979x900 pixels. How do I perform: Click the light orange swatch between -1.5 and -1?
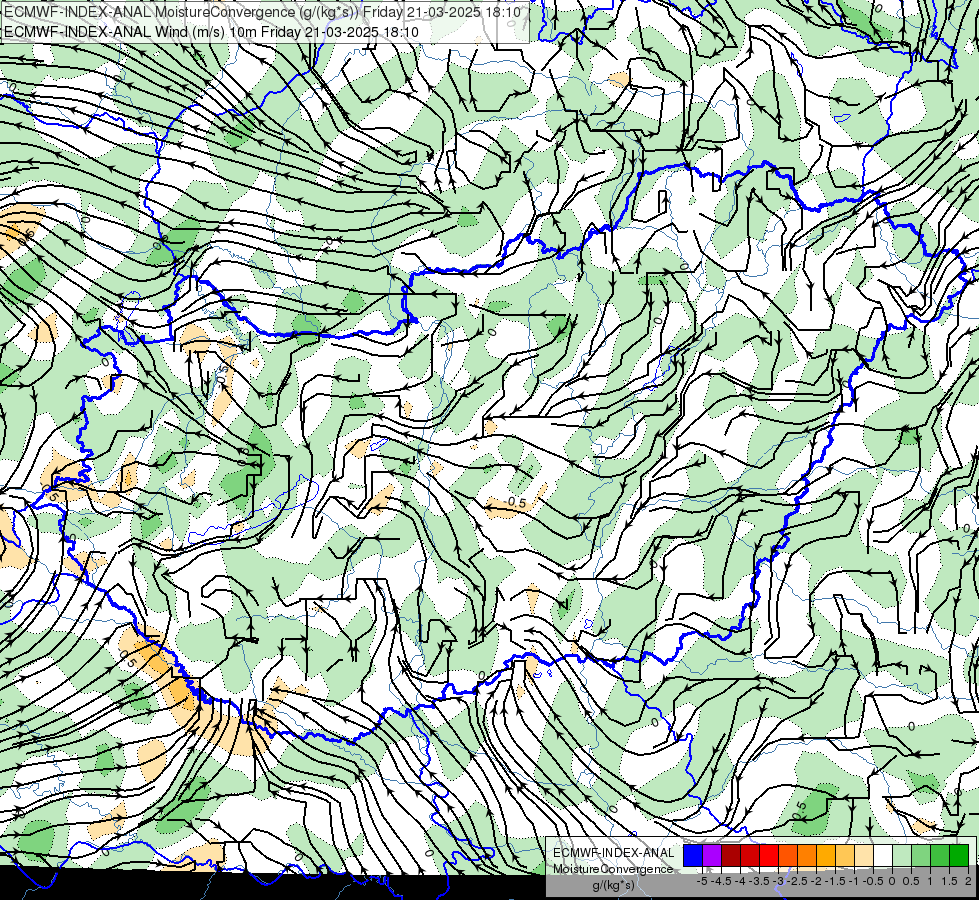[845, 856]
